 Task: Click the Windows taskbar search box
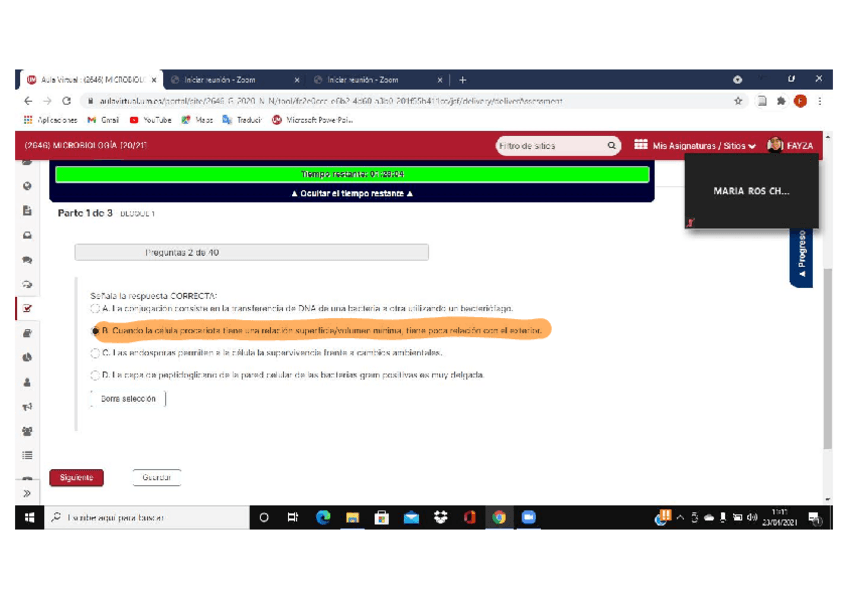[x=147, y=517]
